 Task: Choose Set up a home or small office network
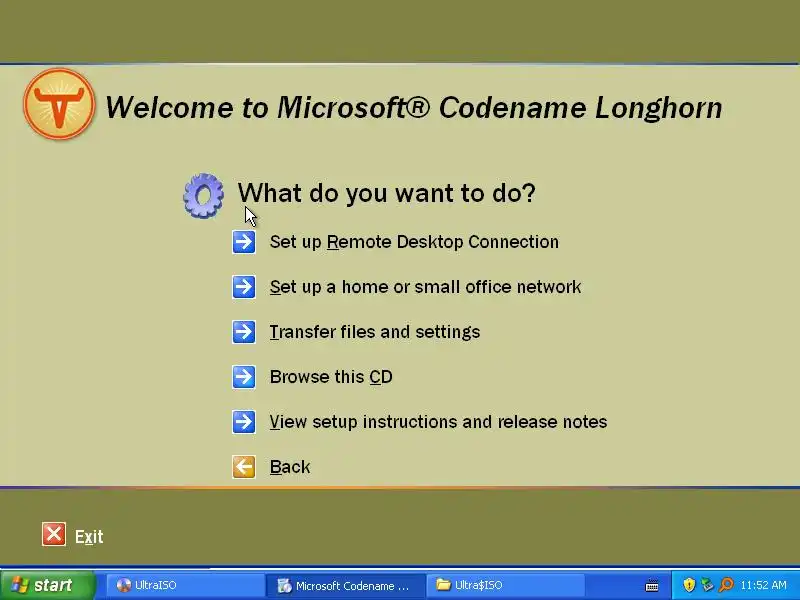click(426, 287)
